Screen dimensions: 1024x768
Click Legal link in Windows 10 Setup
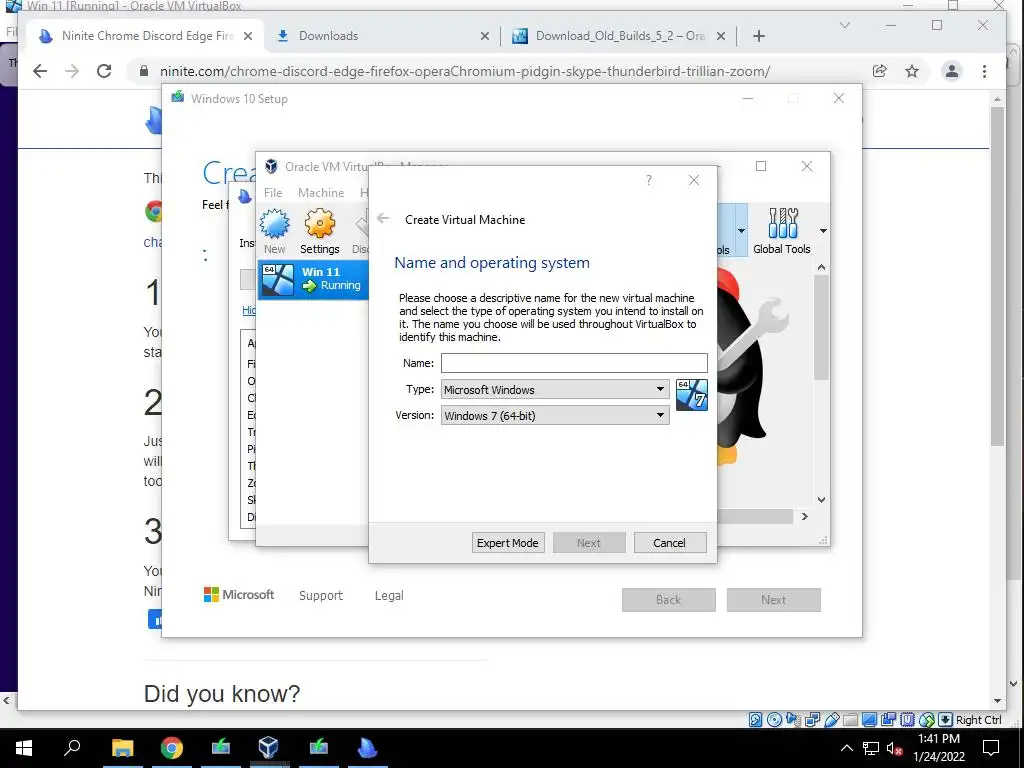coord(389,596)
